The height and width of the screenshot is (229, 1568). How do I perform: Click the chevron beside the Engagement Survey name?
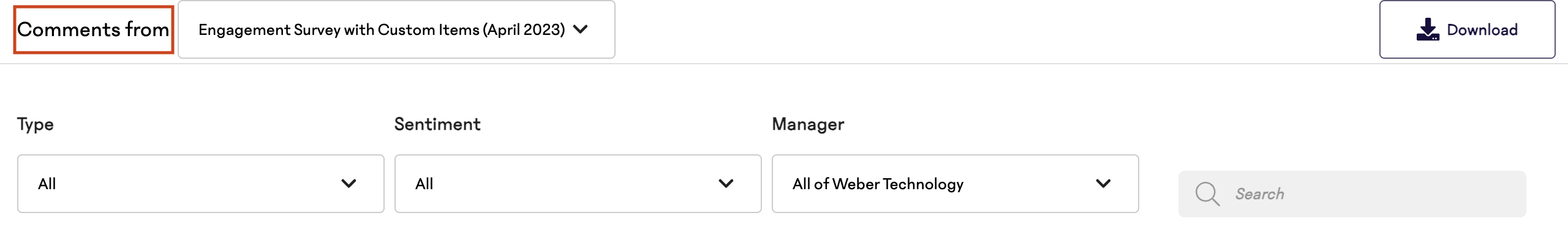581,29
